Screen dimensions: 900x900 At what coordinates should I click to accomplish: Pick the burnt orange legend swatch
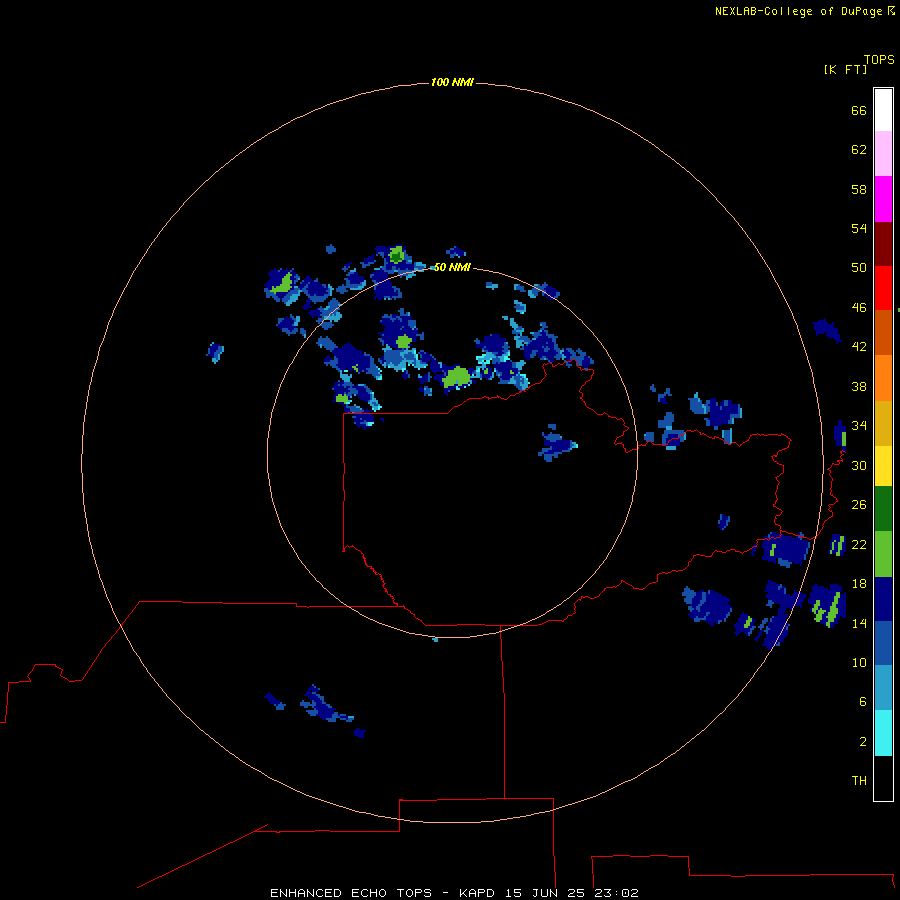point(883,332)
